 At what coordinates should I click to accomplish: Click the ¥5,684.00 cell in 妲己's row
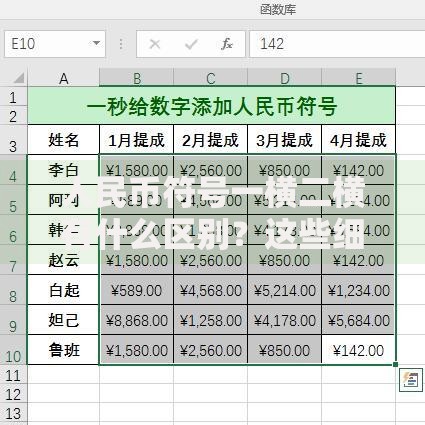[359, 320]
